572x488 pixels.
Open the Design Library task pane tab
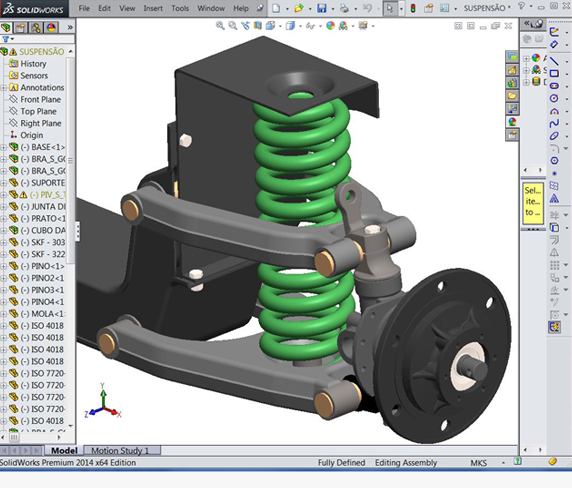tap(512, 82)
